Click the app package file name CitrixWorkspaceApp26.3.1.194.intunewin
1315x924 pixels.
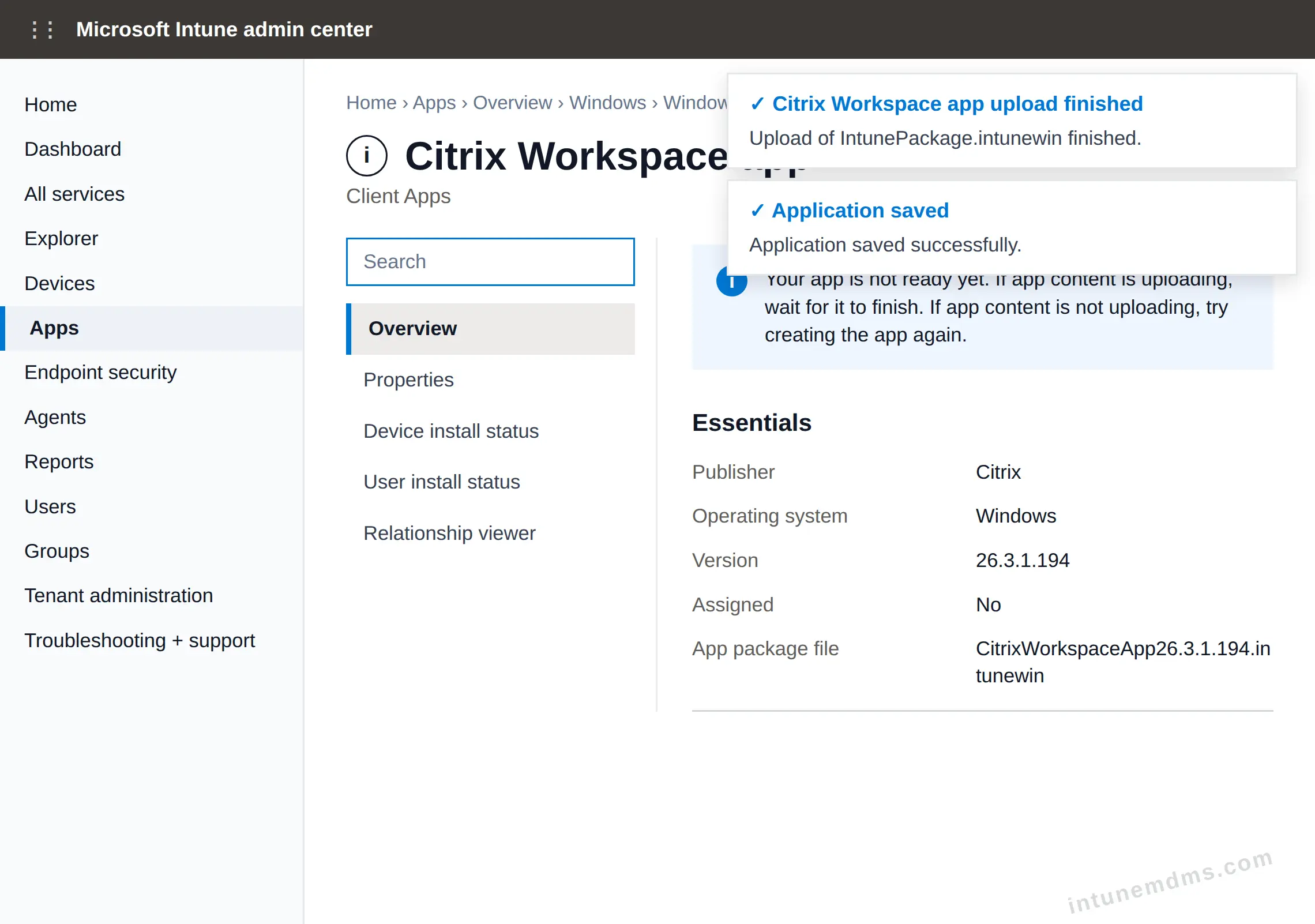(x=1123, y=662)
